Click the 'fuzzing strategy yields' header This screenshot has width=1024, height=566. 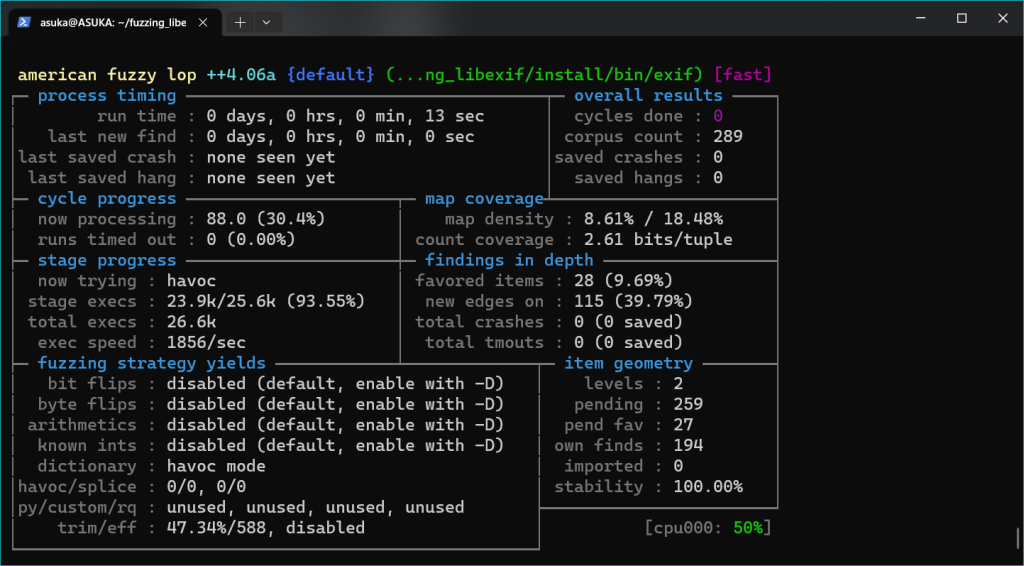152,363
